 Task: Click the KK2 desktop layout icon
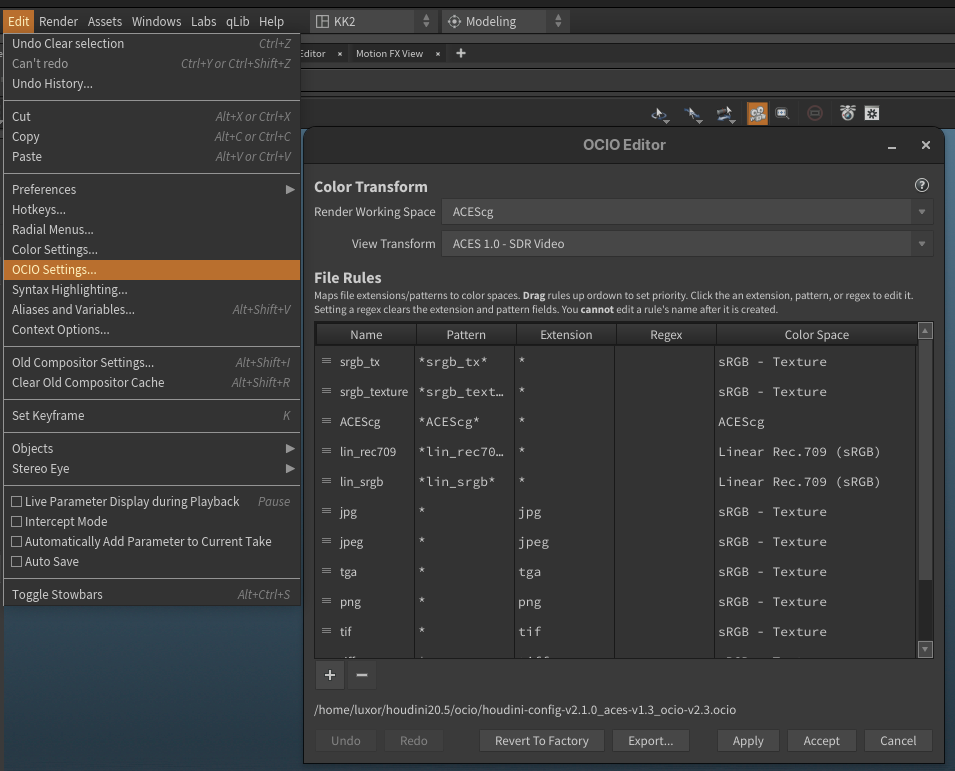point(322,22)
